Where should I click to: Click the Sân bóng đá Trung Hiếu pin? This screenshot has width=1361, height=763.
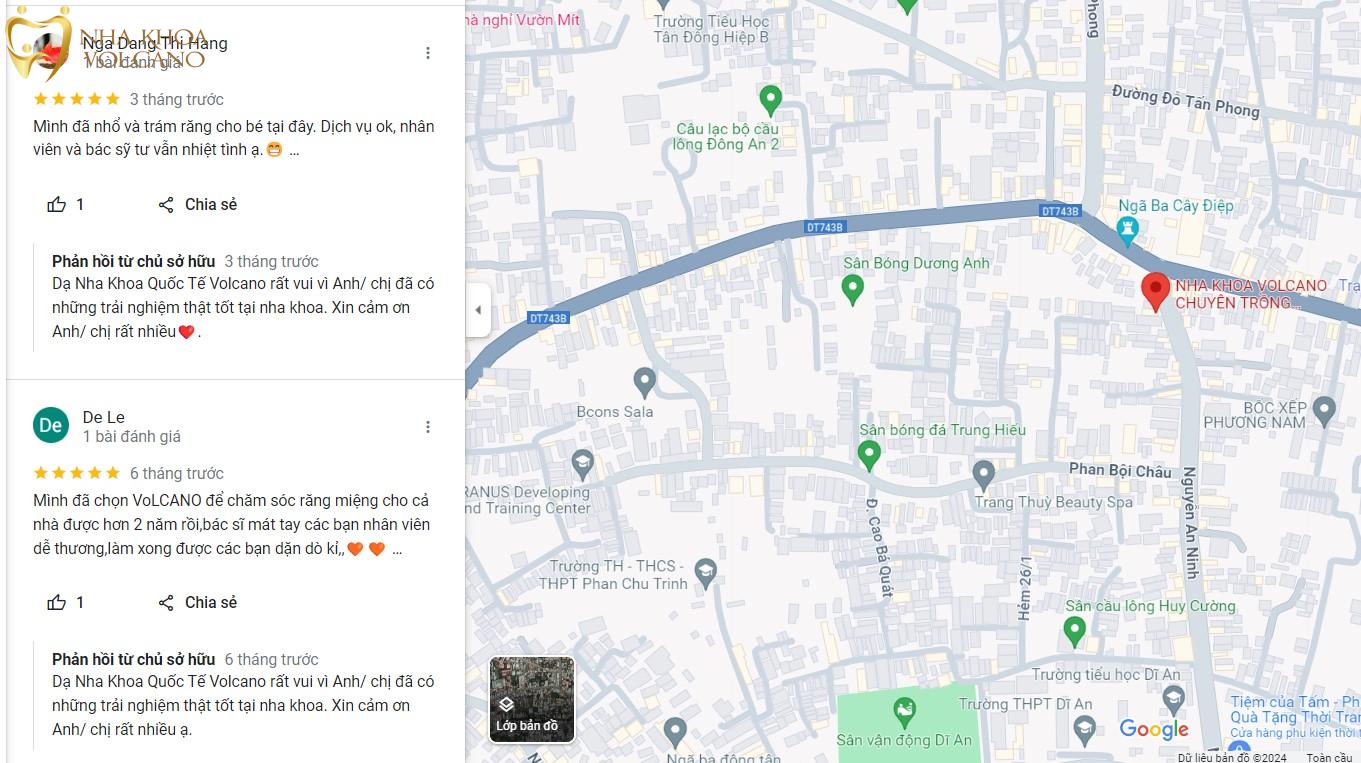[869, 456]
